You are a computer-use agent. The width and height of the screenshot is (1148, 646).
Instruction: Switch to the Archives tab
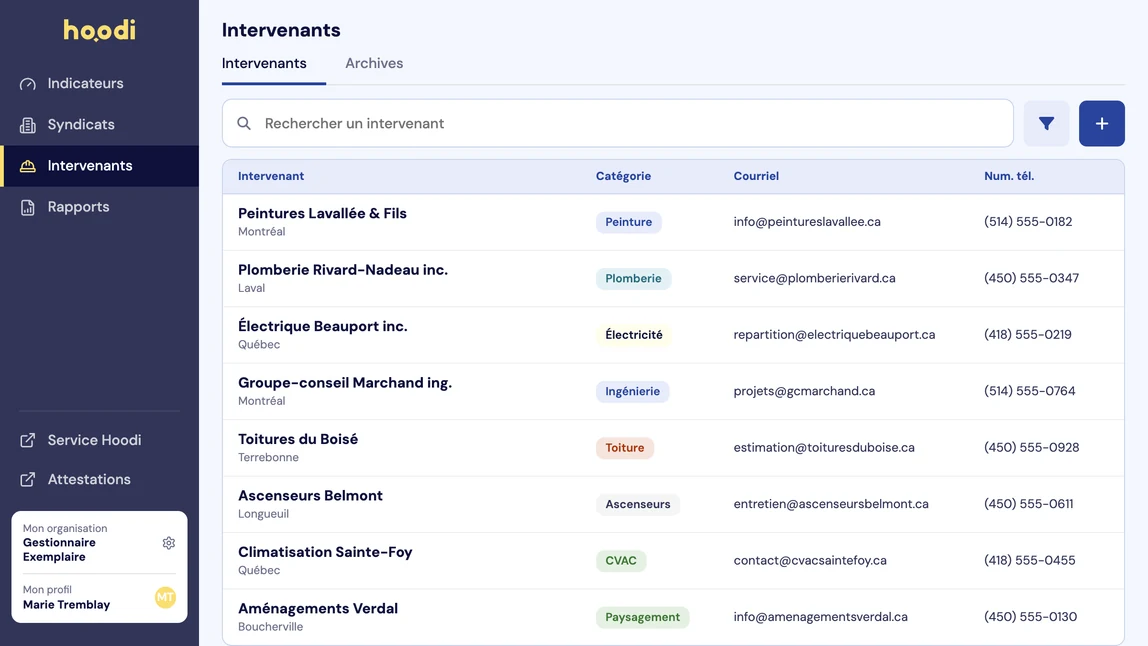coord(374,63)
